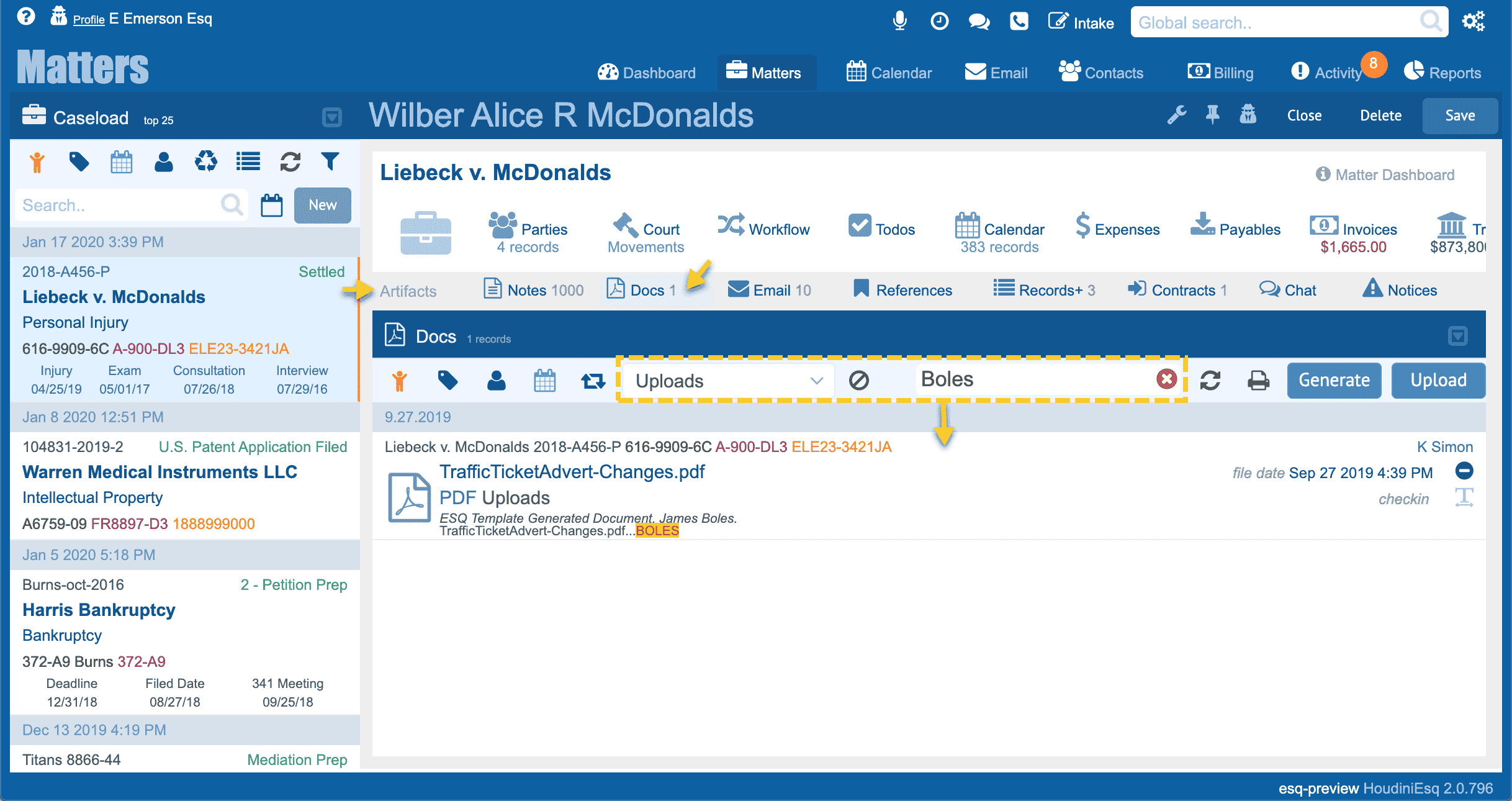Refresh the Docs list
Viewport: 1512px width, 801px height.
[x=1210, y=380]
